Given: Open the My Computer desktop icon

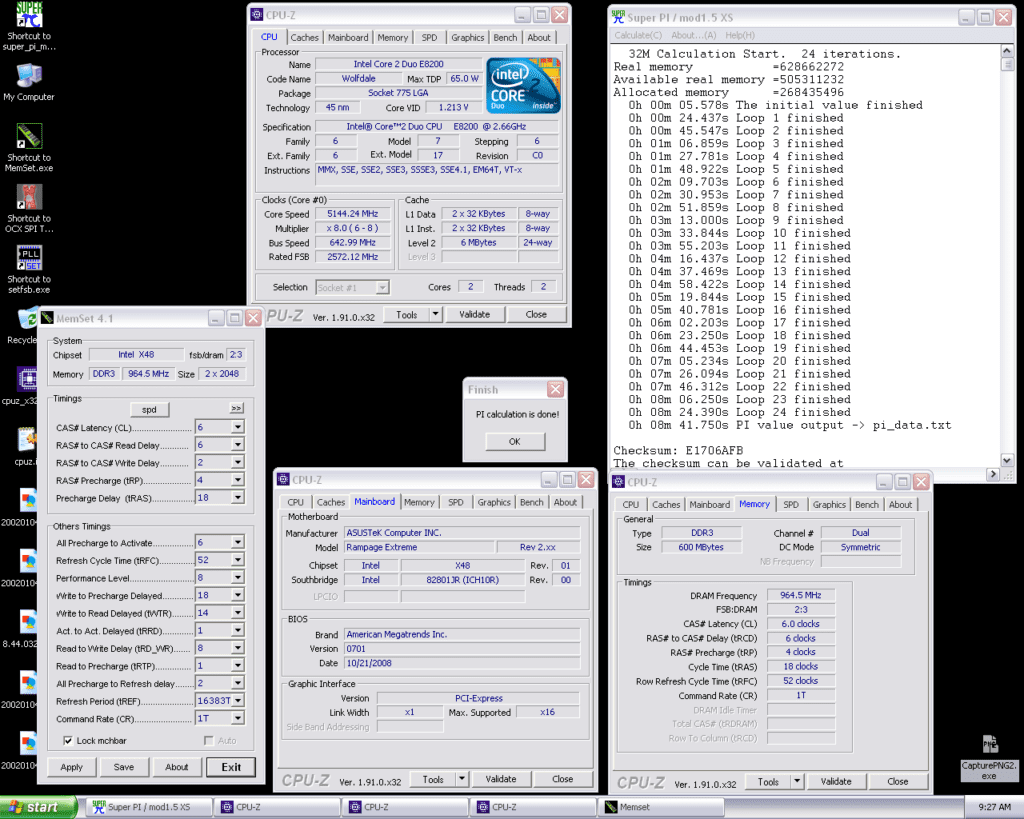Looking at the screenshot, I should tap(29, 76).
